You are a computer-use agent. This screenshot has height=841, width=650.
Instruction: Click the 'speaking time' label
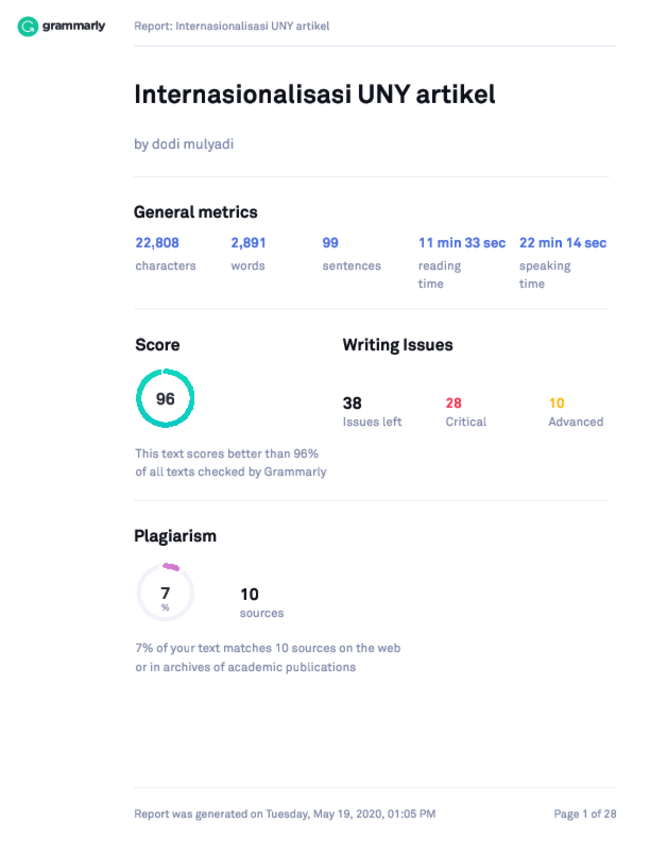pyautogui.click(x=545, y=275)
